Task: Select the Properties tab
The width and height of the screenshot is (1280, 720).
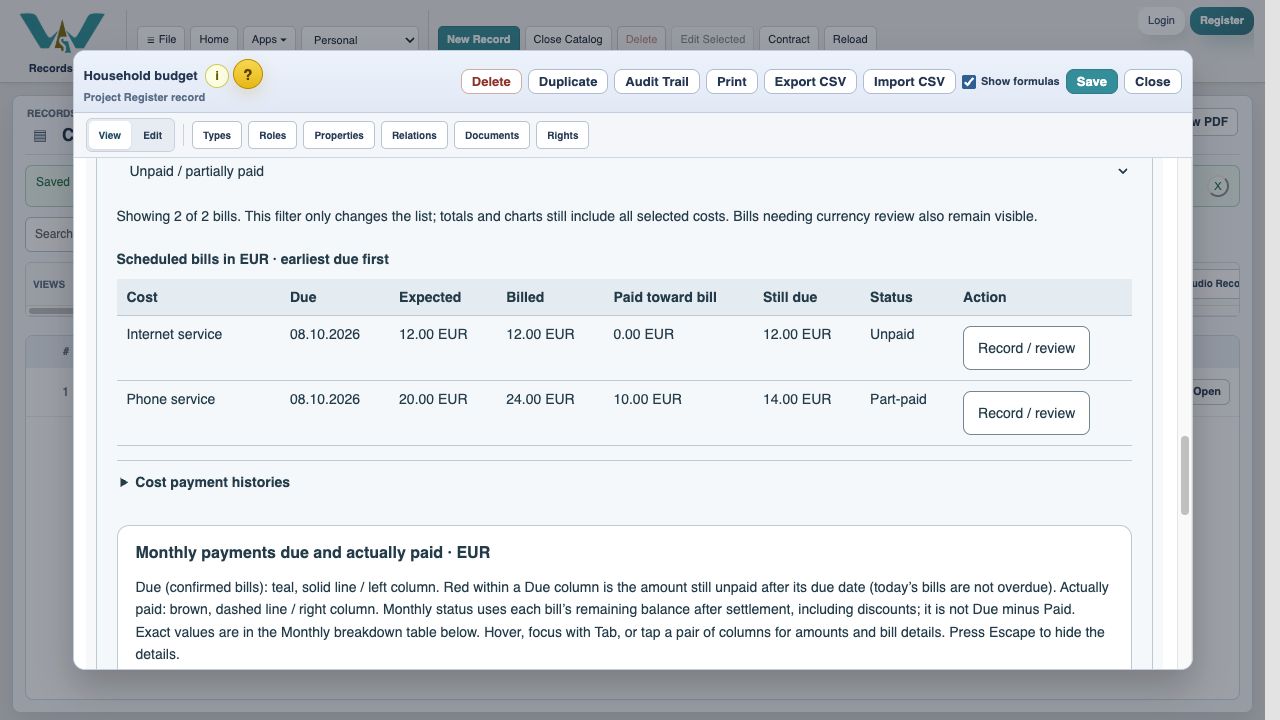Action: coord(339,135)
